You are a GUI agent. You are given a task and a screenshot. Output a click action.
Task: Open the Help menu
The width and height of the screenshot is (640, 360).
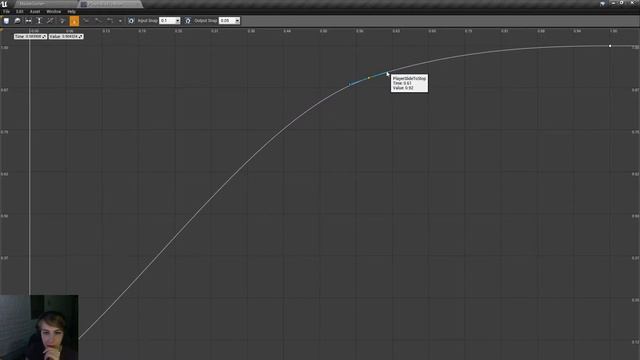pyautogui.click(x=71, y=11)
